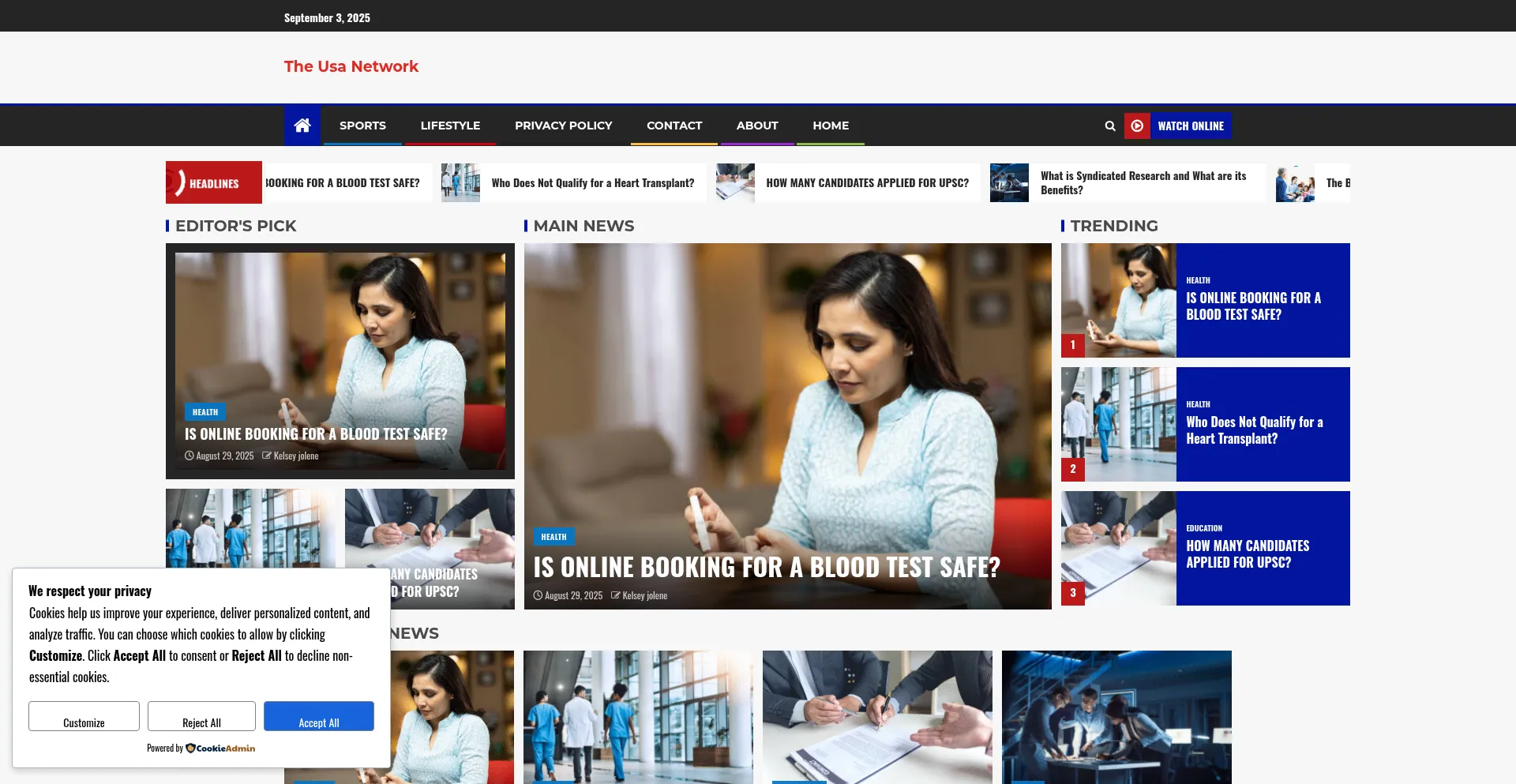Image resolution: width=1516 pixels, height=784 pixels.
Task: Click ticker thumbnail for UPSC article
Action: point(735,182)
